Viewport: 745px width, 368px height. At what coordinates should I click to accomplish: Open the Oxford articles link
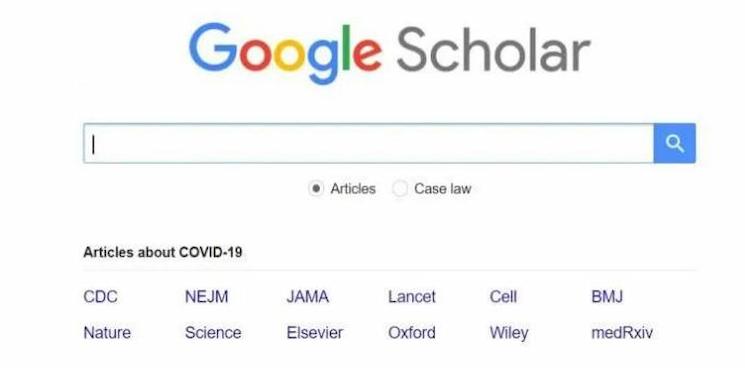tap(411, 332)
